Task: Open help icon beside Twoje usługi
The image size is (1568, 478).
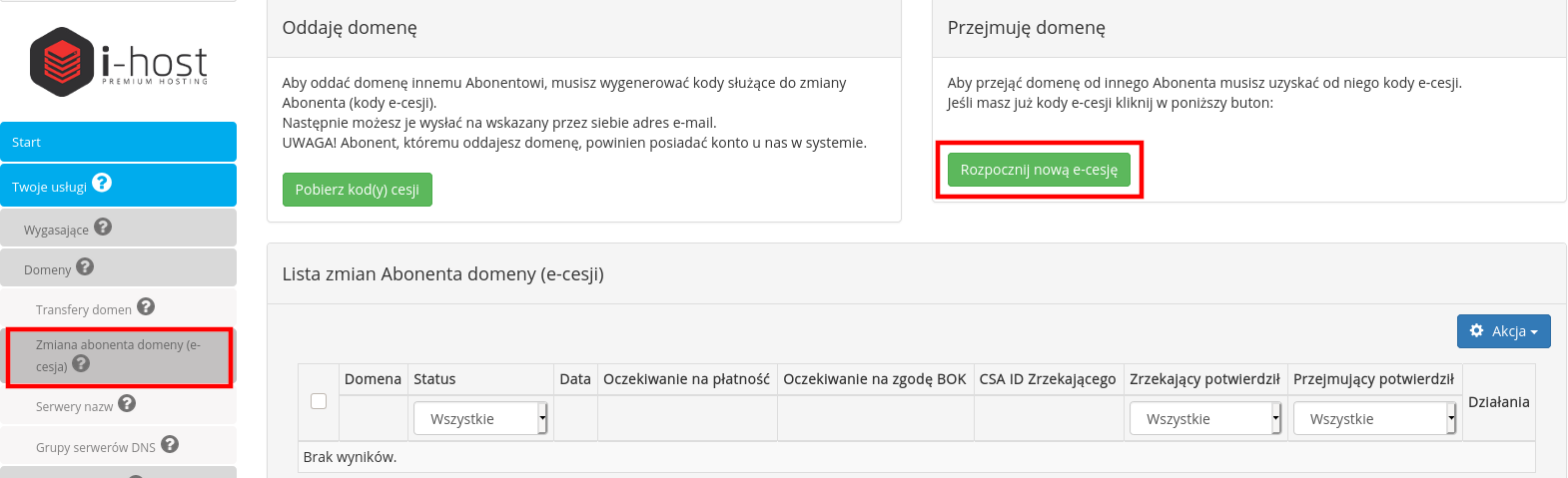Action: [102, 184]
